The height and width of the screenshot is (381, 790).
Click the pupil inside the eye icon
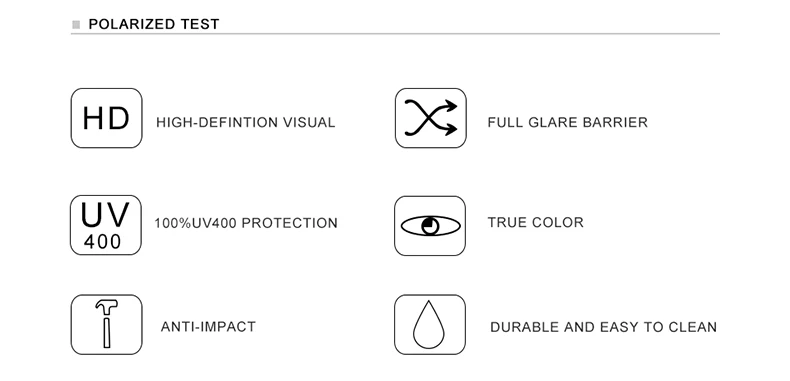[430, 226]
